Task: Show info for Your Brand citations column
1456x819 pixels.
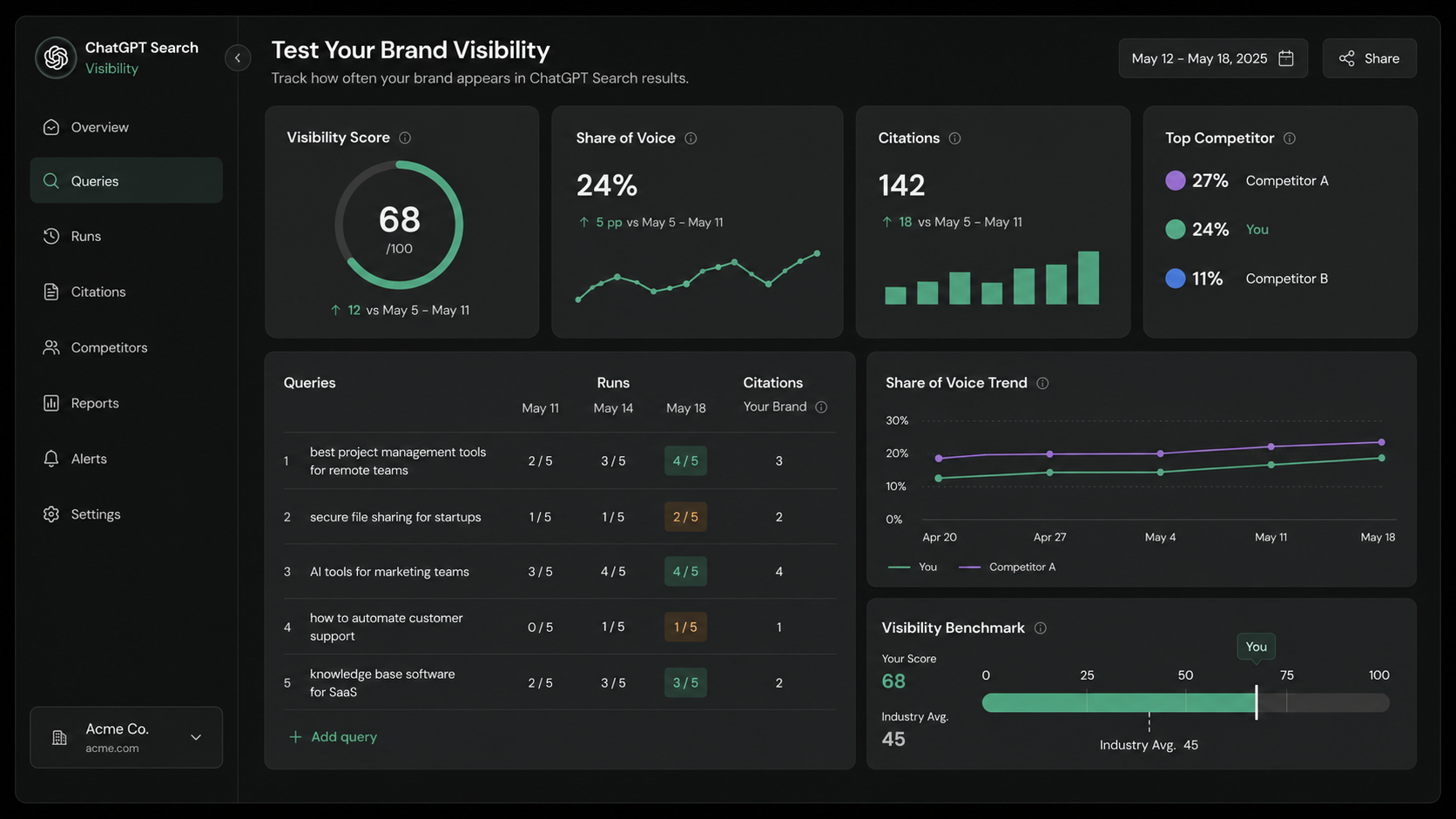Action: tap(821, 407)
